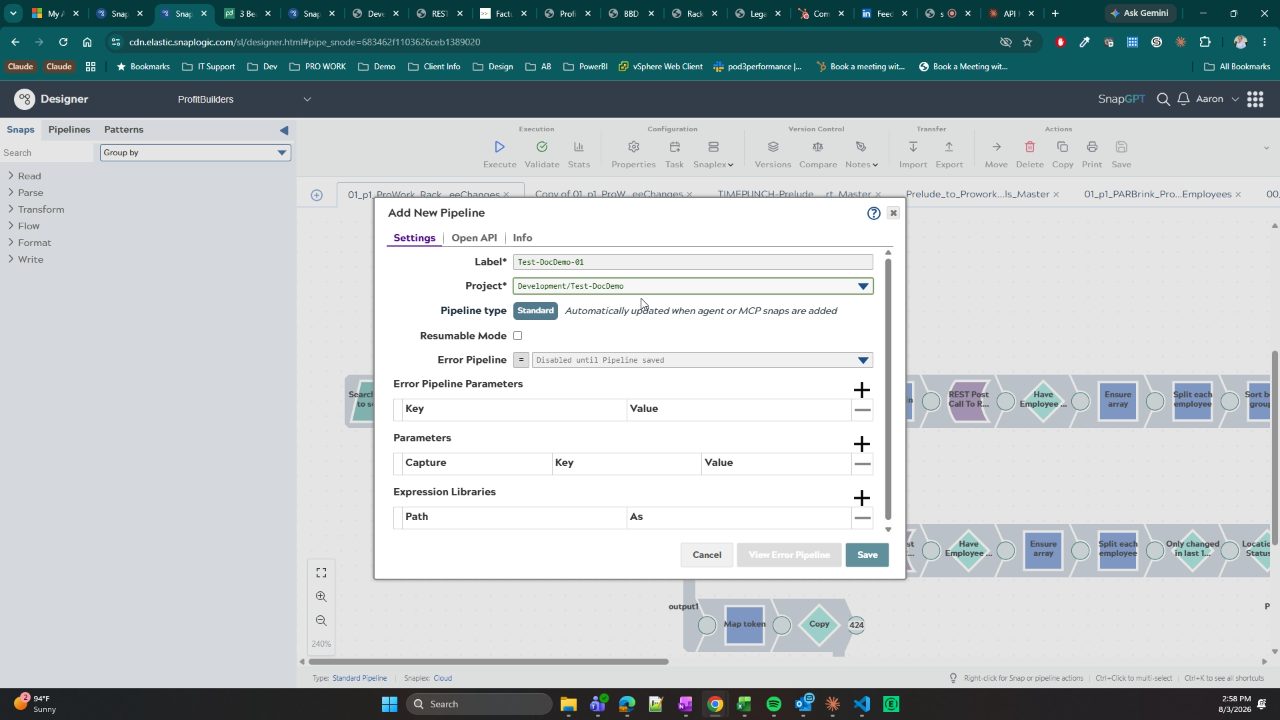Add a row to Parameters table

862,444
